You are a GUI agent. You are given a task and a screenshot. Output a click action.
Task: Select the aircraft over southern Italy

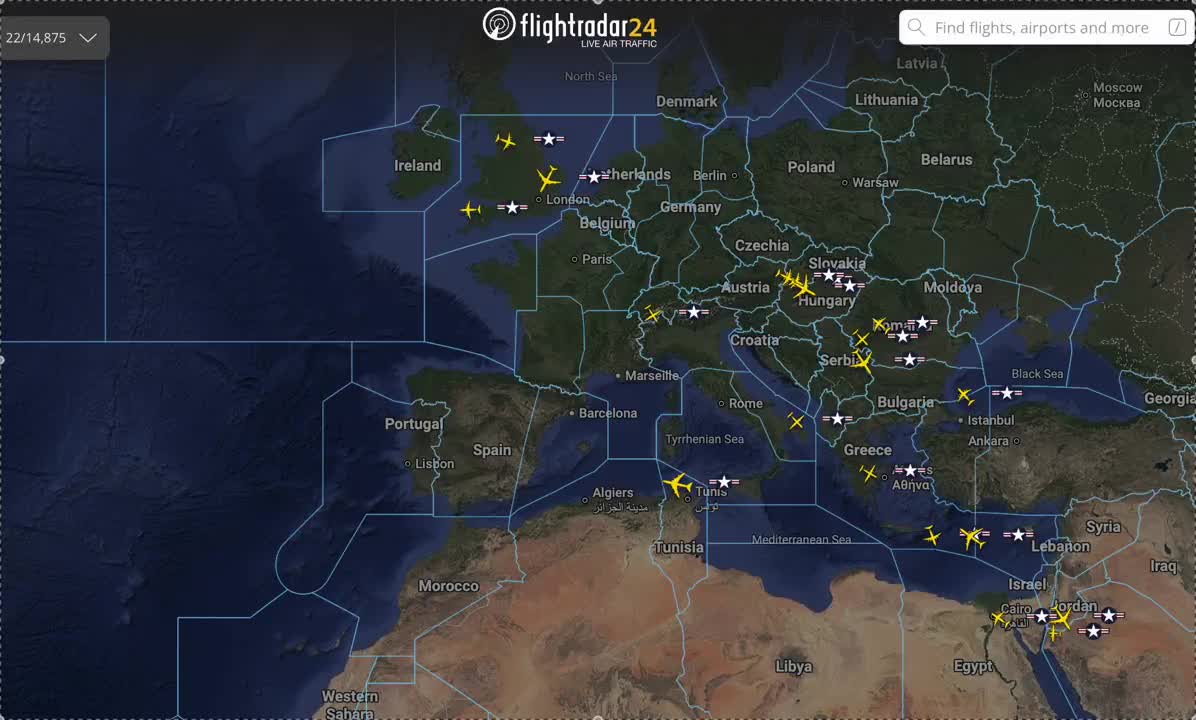click(x=796, y=422)
